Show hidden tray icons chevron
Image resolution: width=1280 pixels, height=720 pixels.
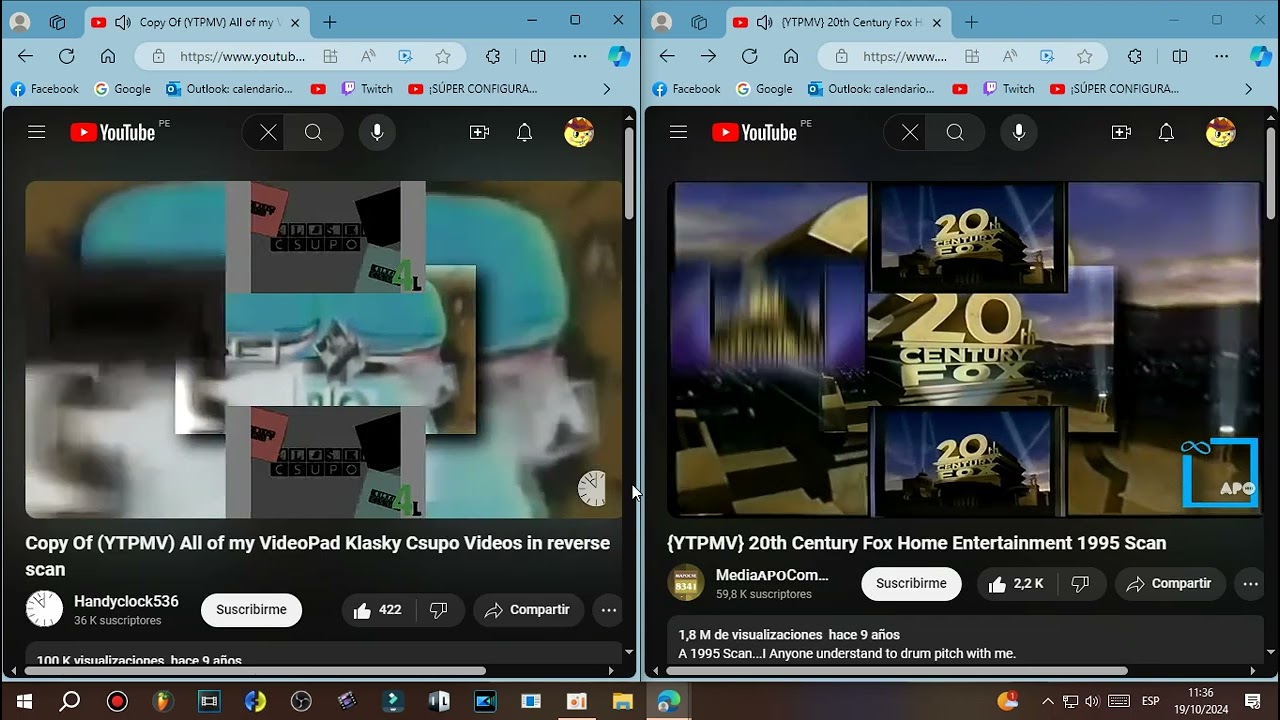1047,701
